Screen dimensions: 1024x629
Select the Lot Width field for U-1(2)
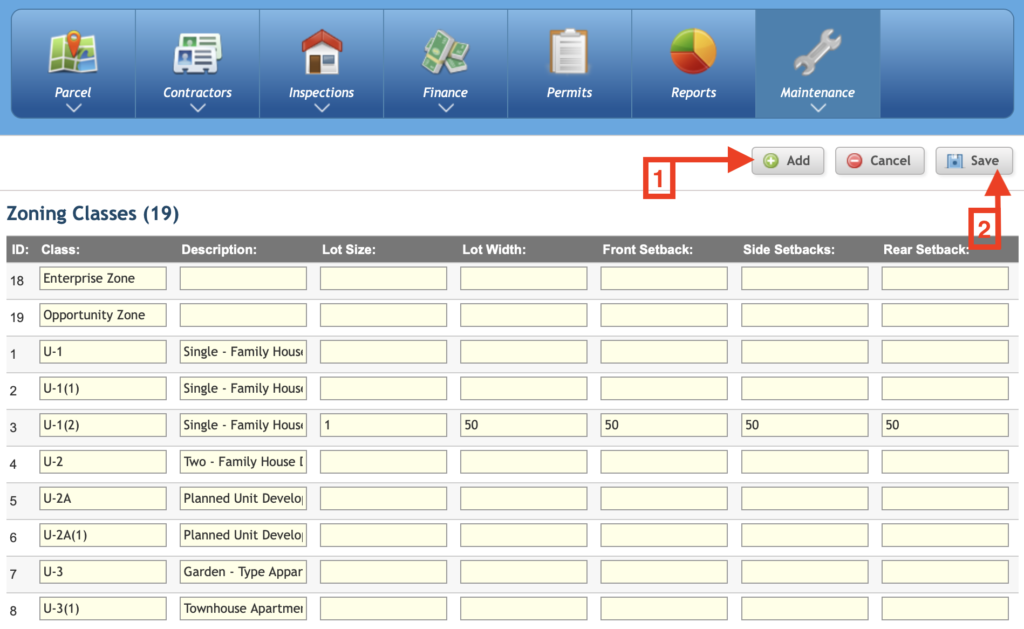[523, 425]
